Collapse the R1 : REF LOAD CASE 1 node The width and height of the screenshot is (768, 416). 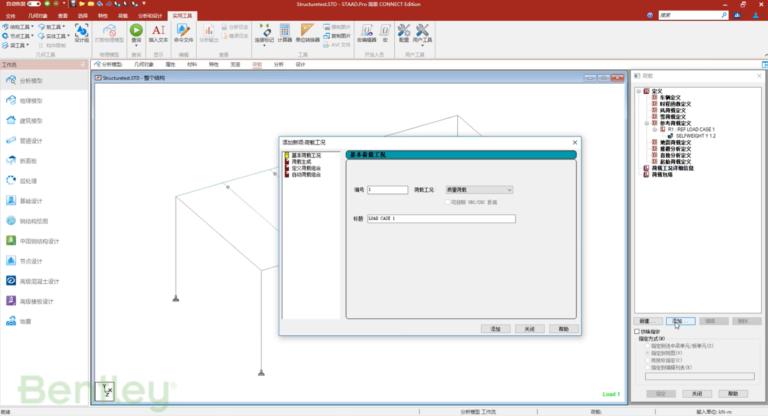[655, 129]
